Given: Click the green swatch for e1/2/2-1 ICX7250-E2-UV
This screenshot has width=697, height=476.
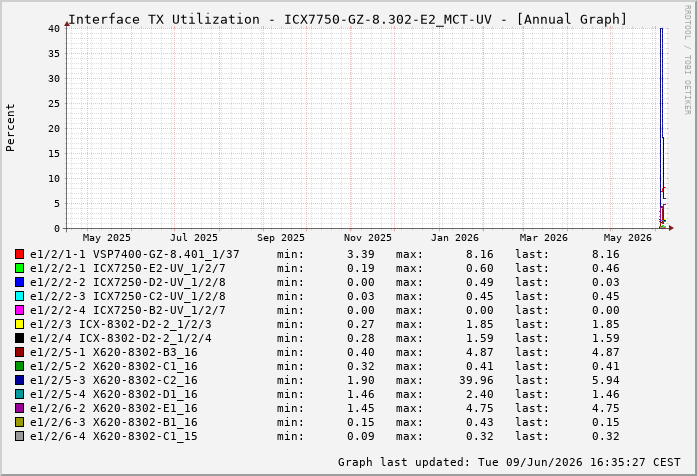Looking at the screenshot, I should click(x=19, y=268).
